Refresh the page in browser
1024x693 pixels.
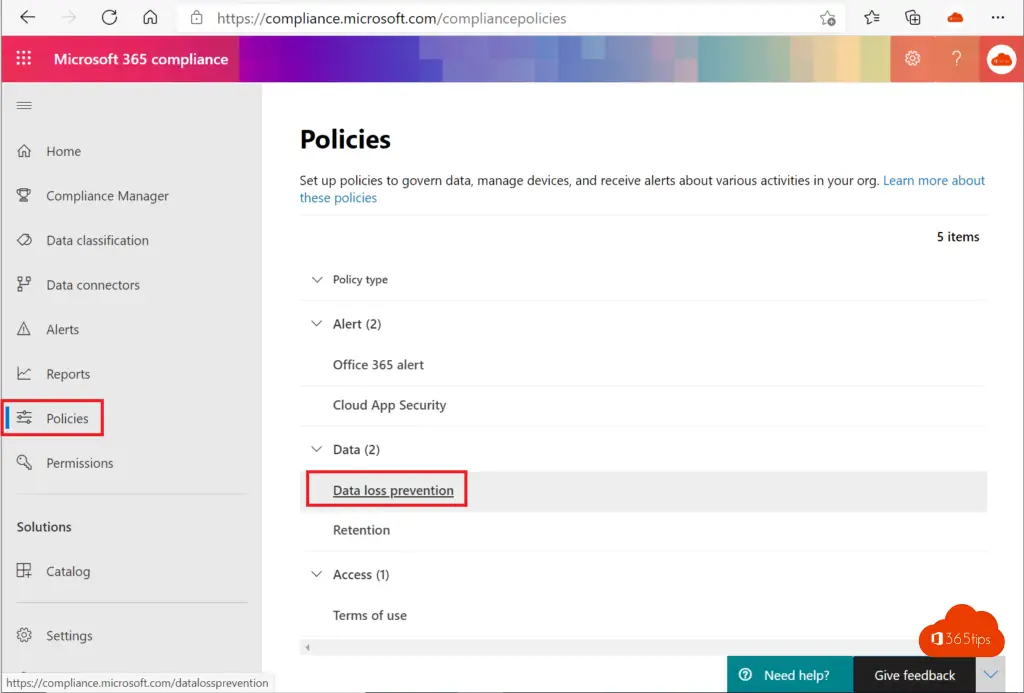coord(109,18)
